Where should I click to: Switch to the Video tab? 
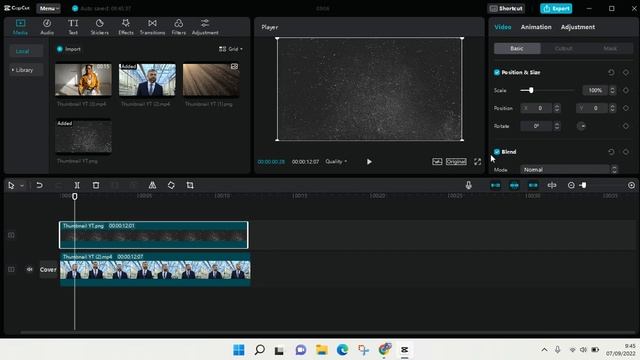click(x=503, y=27)
